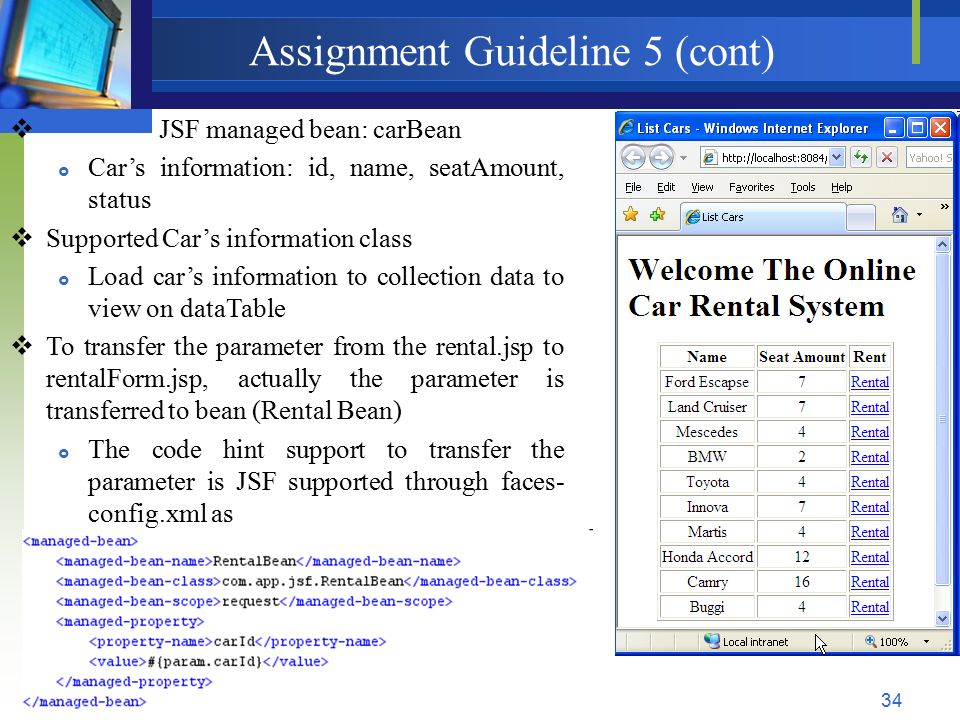Open the recent pages dropdown beside Forward
This screenshot has height=720, width=960.
coord(683,158)
